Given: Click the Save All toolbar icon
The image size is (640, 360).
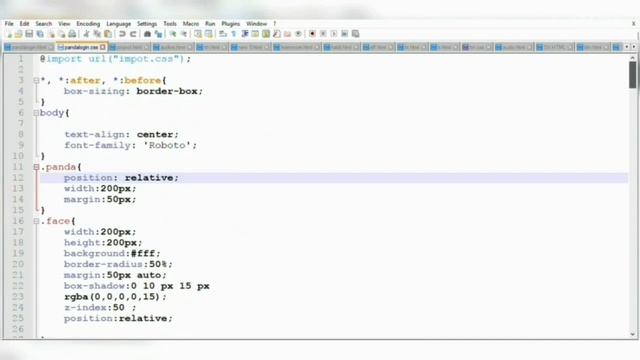Looking at the screenshot, I should (40, 34).
